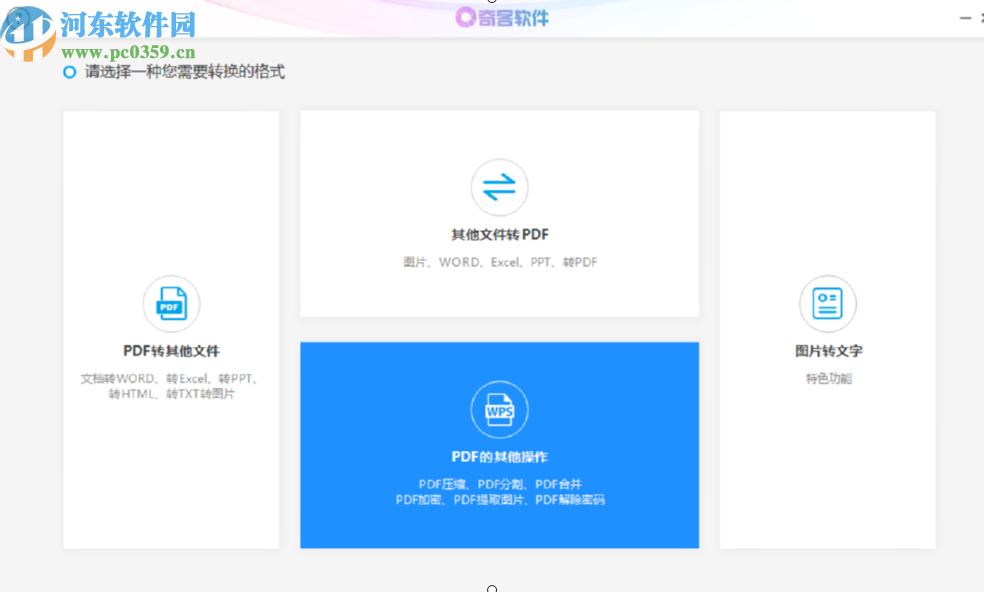The image size is (984, 592).
Task: Click the swap arrows convert icon
Action: [x=500, y=187]
